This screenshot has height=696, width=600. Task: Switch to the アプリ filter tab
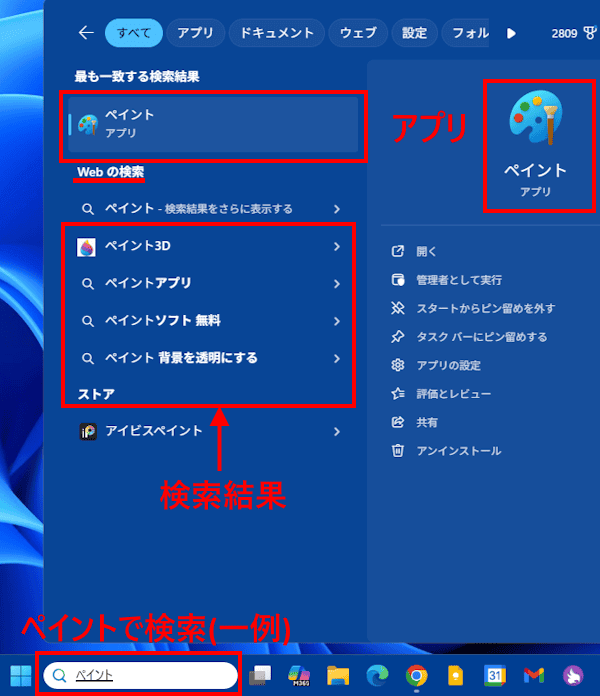point(195,33)
